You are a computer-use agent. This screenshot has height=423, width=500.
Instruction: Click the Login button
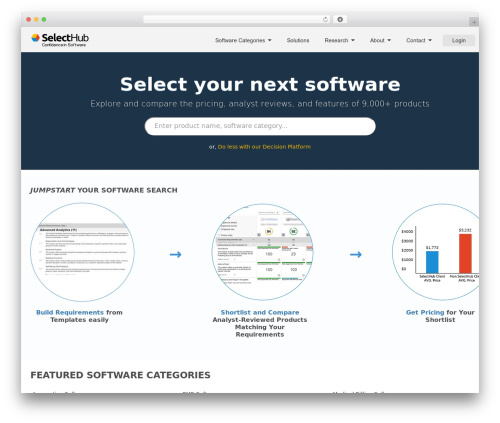tap(459, 40)
